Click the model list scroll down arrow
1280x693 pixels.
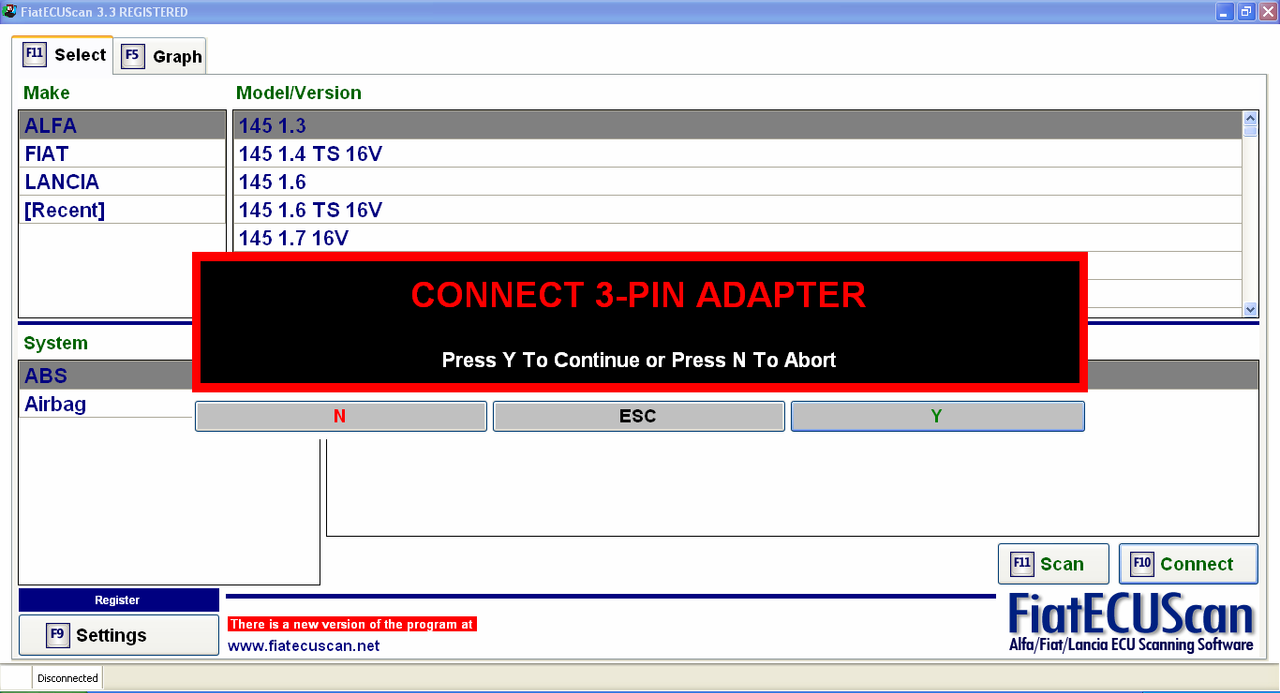tap(1250, 310)
